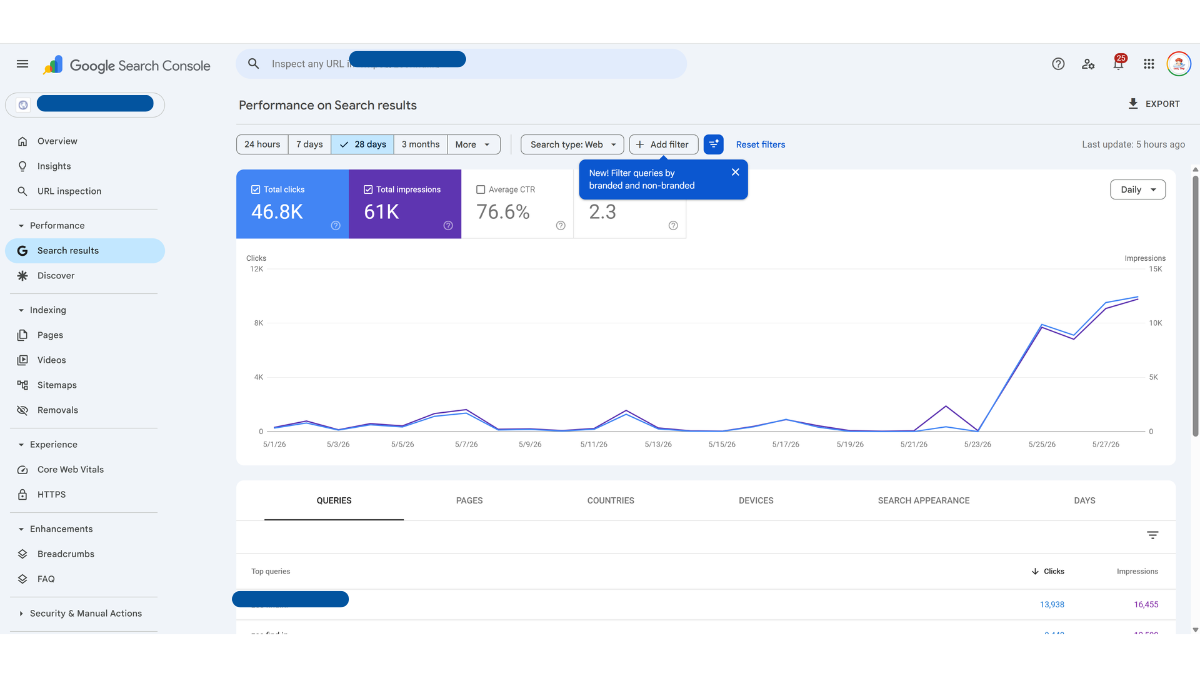Open the Daily granularity dropdown
Viewport: 1200px width, 675px height.
tap(1138, 189)
